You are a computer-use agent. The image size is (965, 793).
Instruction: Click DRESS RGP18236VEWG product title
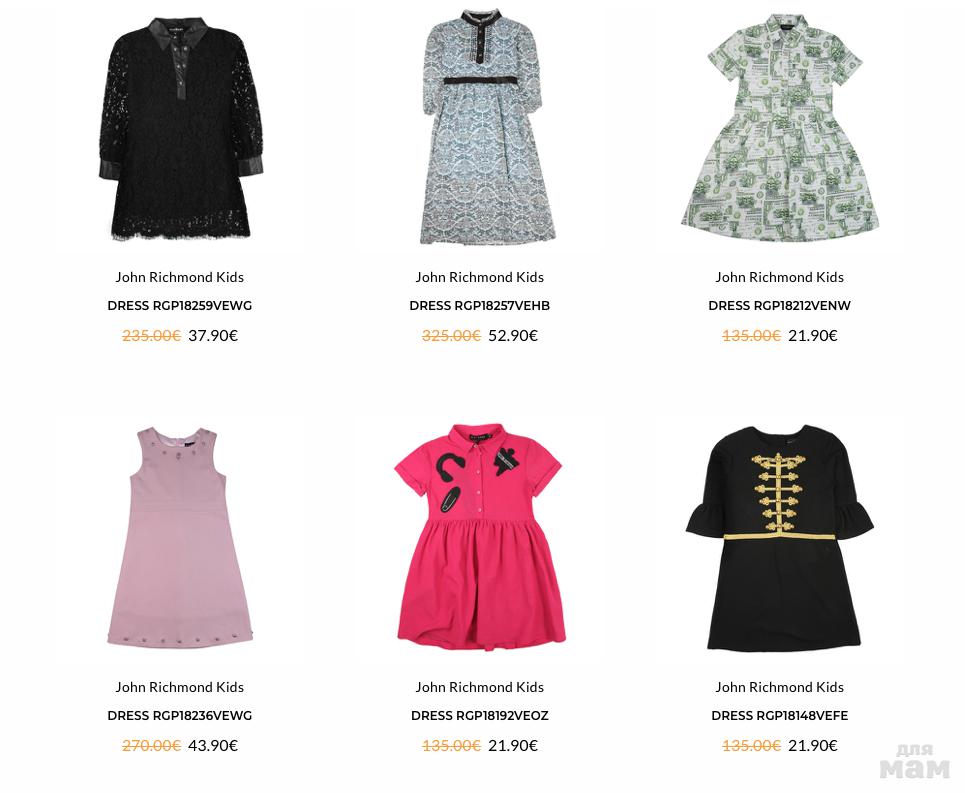180,715
